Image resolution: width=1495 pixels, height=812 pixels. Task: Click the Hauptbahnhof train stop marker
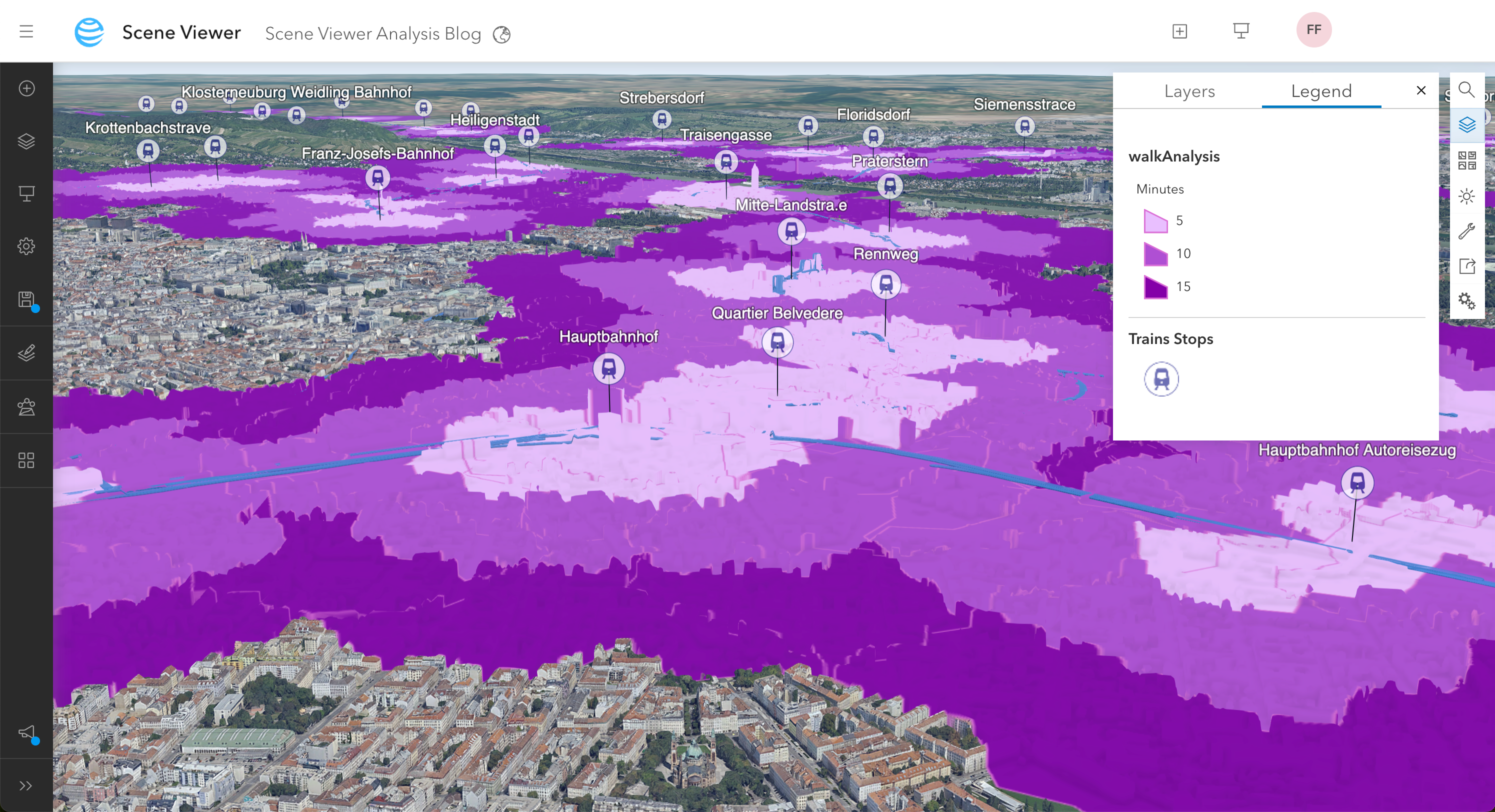tap(608, 368)
